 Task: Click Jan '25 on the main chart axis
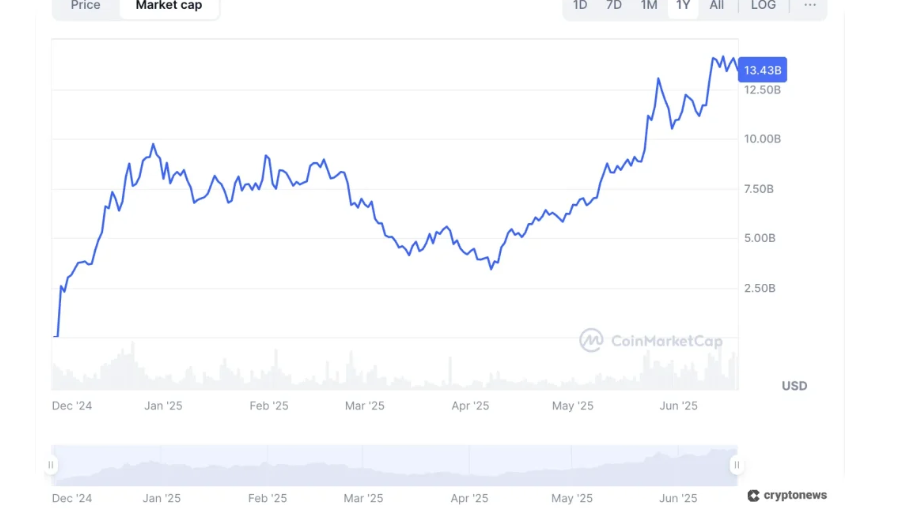[x=163, y=406]
